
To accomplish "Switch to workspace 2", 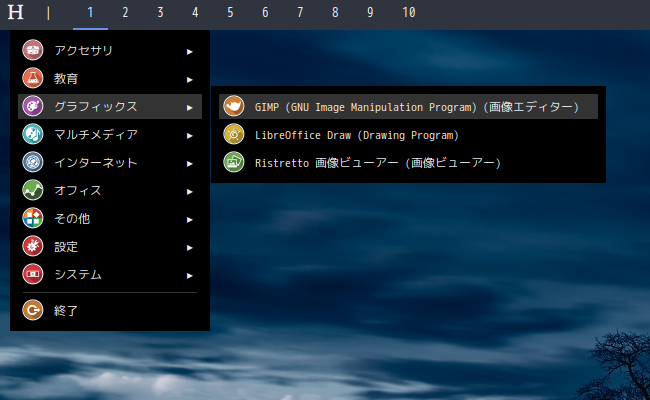I will [125, 13].
